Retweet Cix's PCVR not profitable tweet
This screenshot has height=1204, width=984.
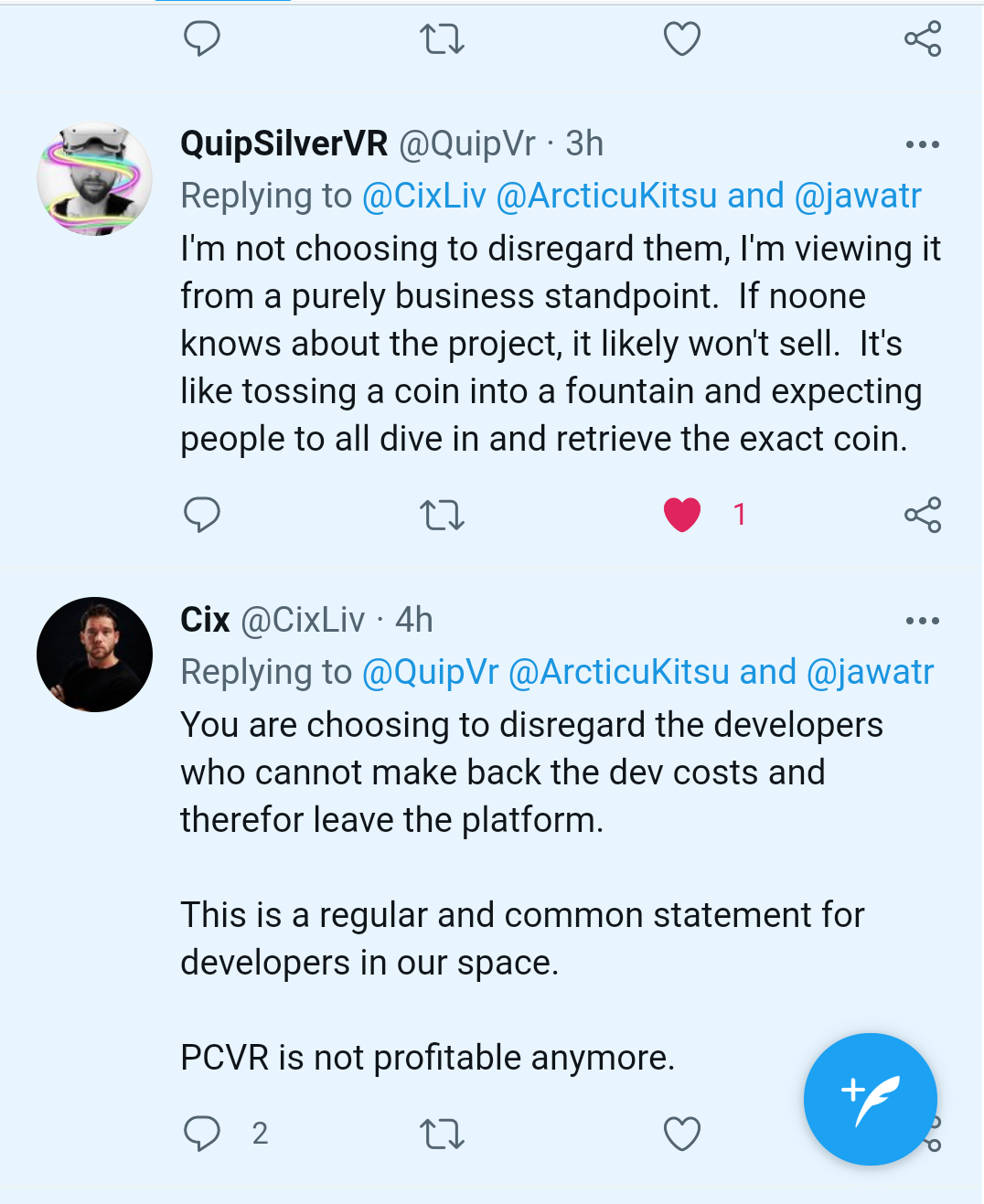coord(442,1134)
